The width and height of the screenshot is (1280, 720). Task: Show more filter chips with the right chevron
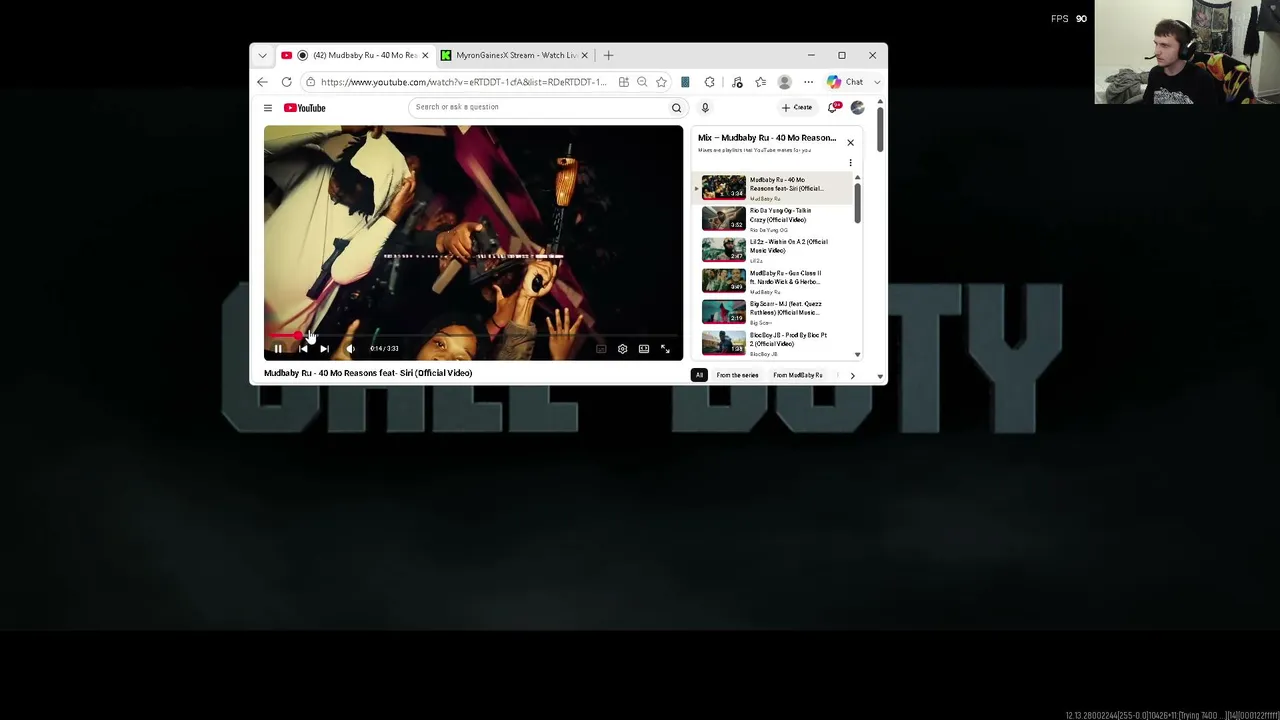tap(852, 375)
